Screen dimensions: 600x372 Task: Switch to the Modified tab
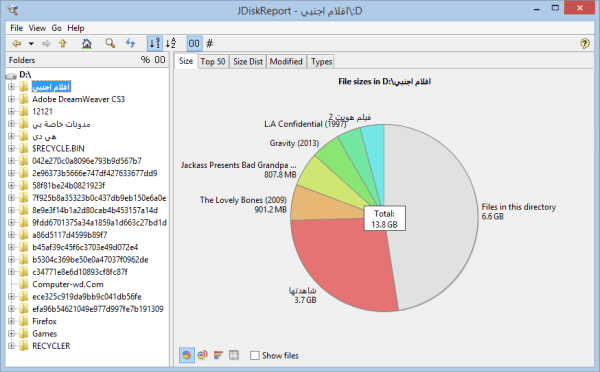286,62
